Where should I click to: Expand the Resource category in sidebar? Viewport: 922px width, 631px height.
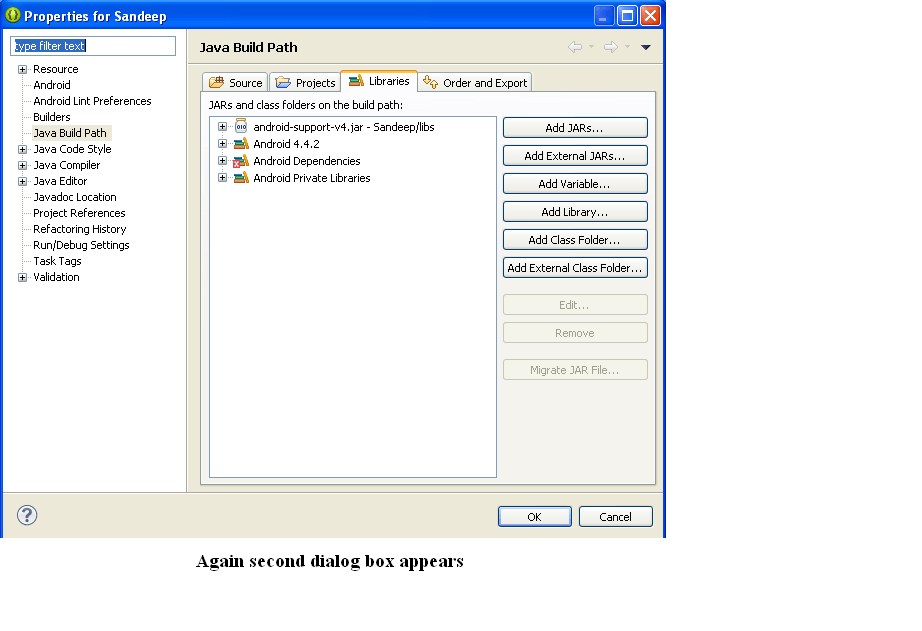22,69
